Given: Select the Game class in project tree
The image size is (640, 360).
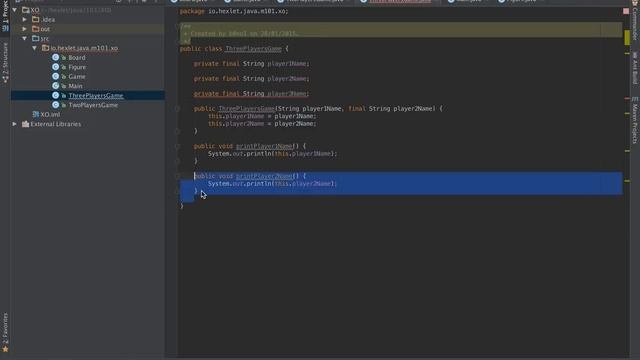Looking at the screenshot, I should (77, 76).
